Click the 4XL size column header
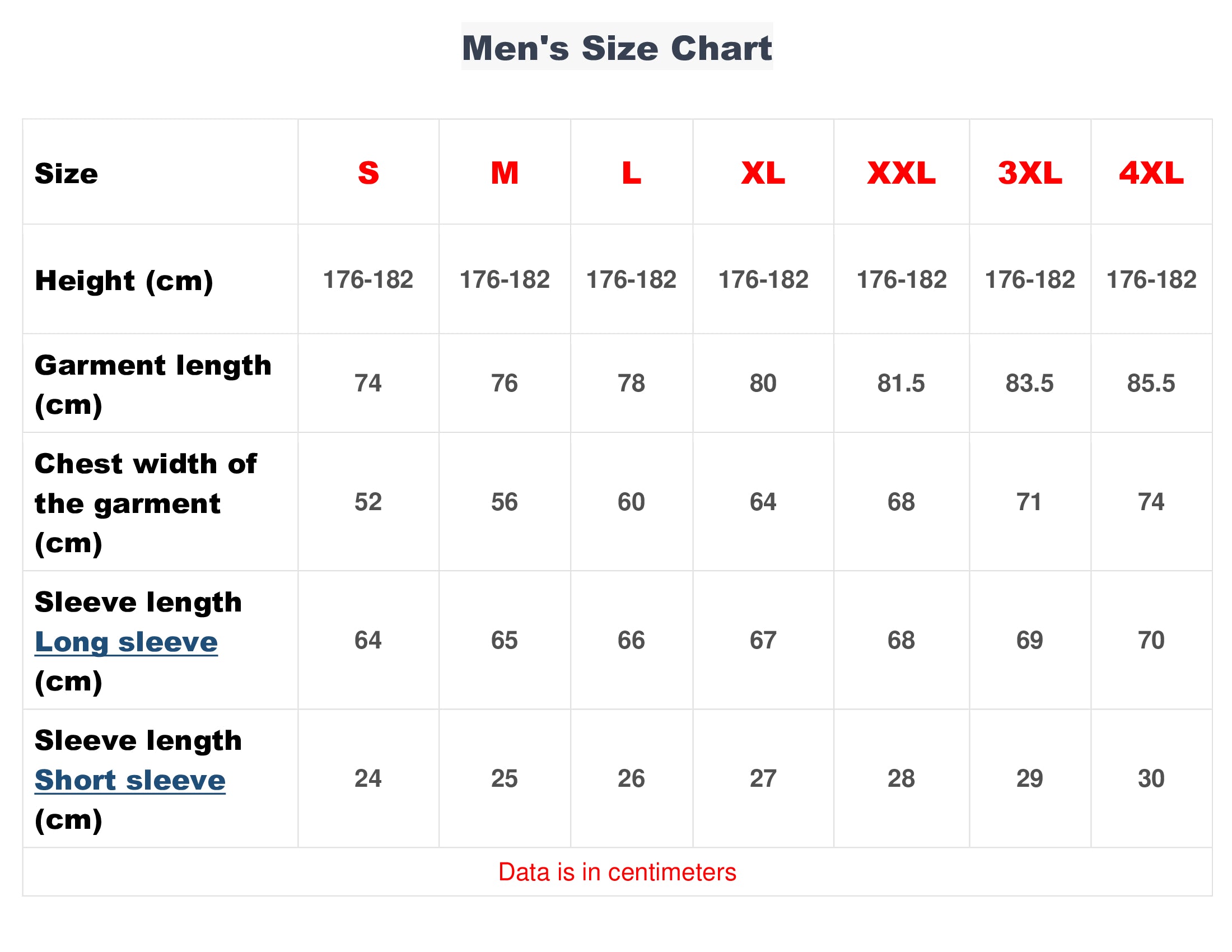The image size is (1232, 952). point(1151,172)
